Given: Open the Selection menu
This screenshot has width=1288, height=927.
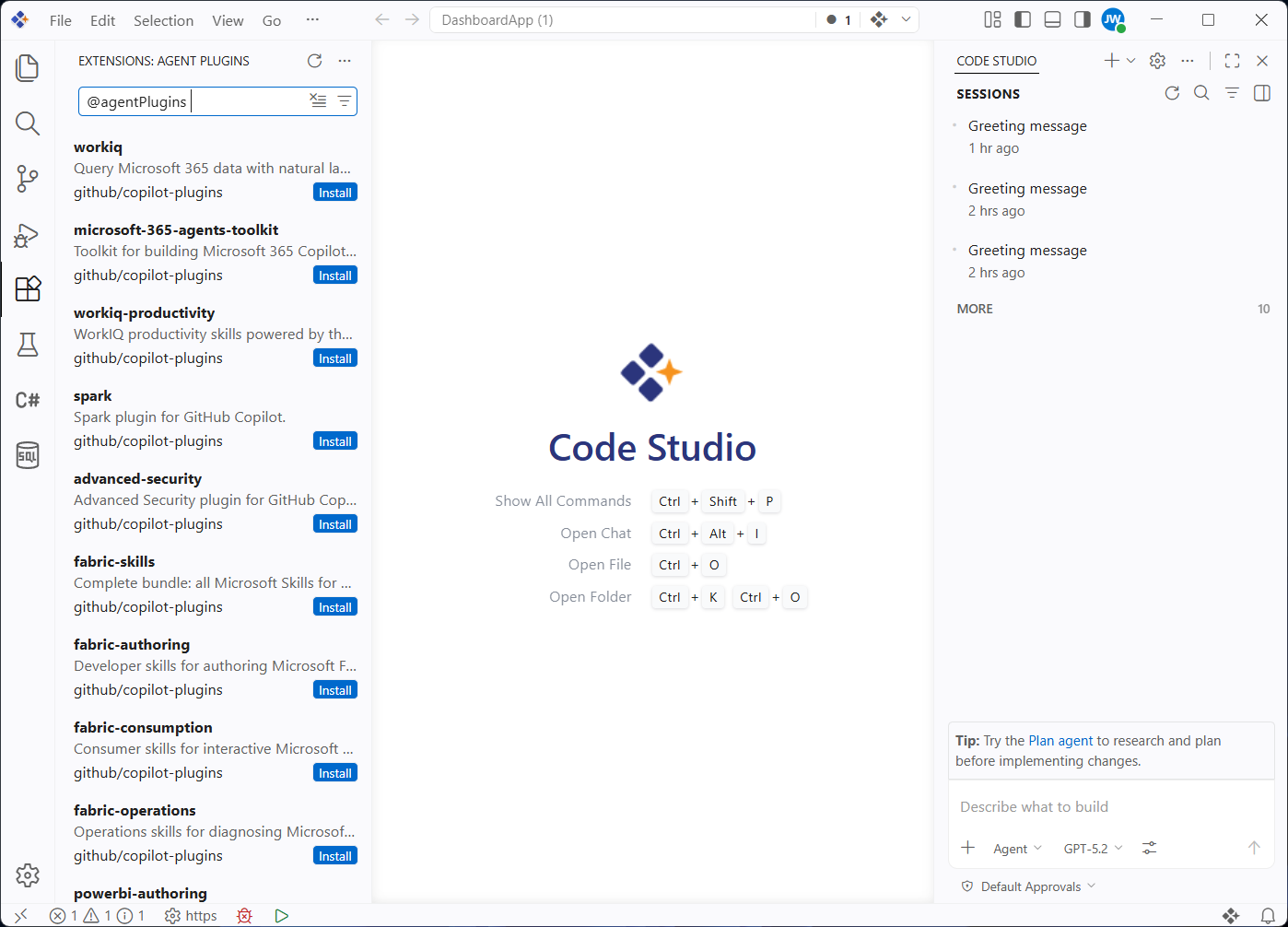Looking at the screenshot, I should click(163, 20).
